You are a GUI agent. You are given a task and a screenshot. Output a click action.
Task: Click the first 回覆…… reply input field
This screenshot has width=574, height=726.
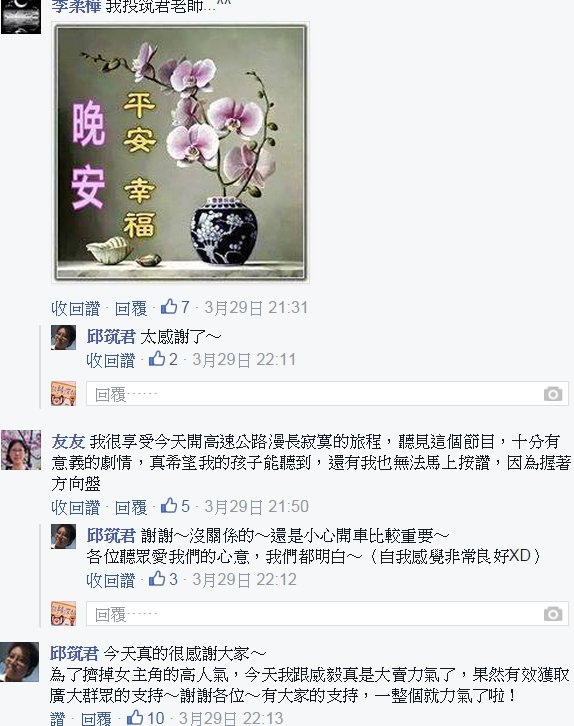coord(327,394)
